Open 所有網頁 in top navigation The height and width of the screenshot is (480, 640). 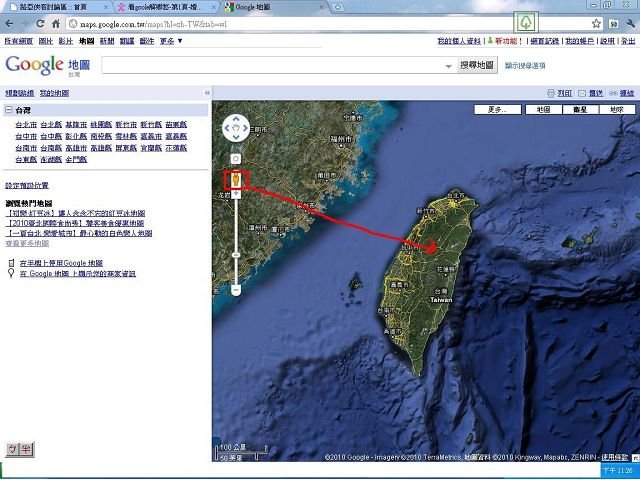(x=18, y=41)
